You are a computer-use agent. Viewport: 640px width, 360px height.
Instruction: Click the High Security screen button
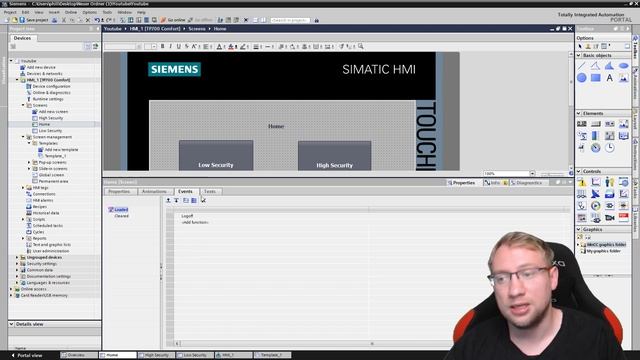pos(334,156)
